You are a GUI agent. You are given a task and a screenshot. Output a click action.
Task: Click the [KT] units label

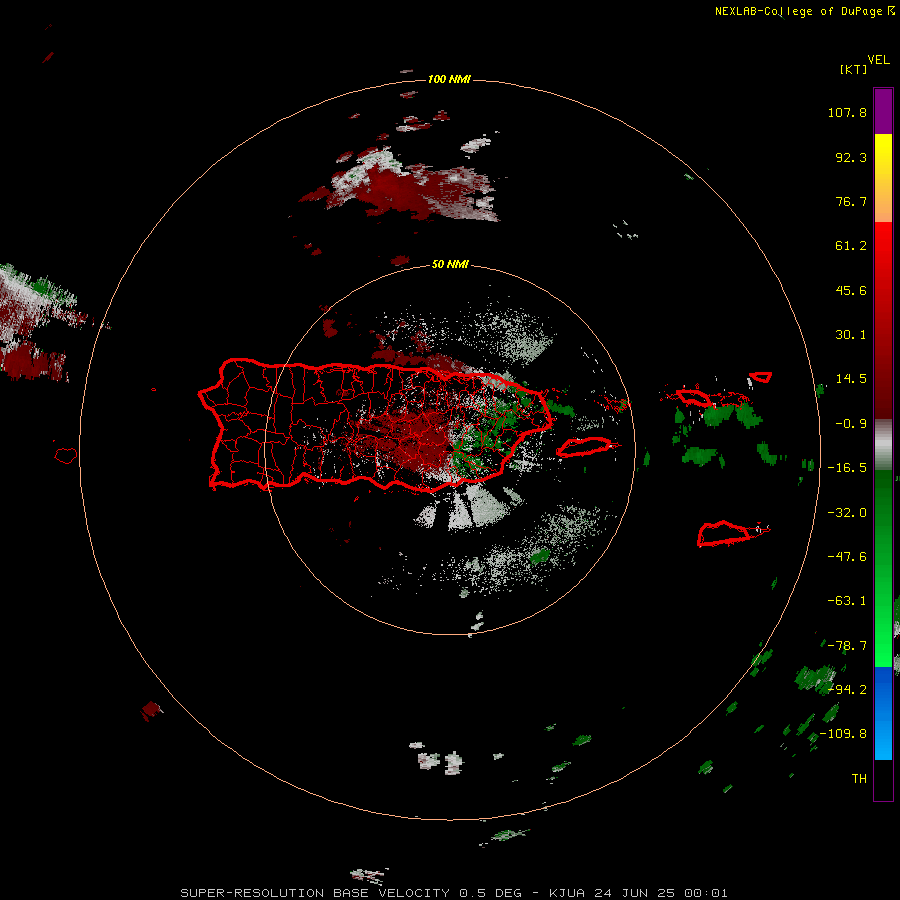click(x=853, y=69)
